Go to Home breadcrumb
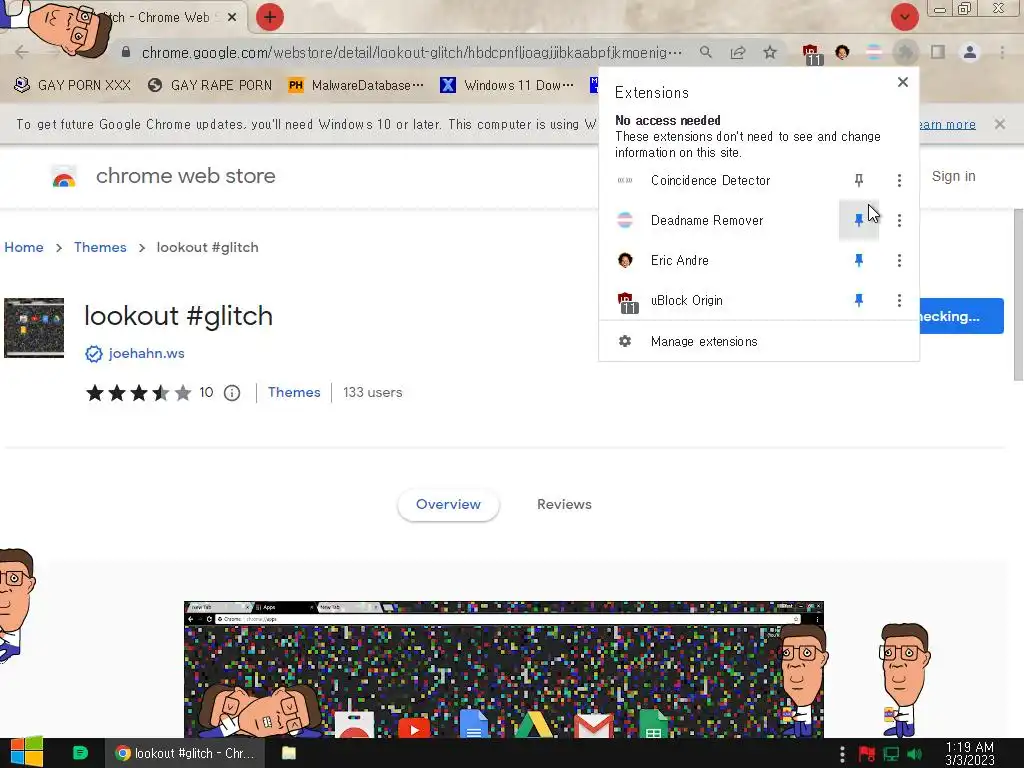The image size is (1024, 768). (x=24, y=248)
